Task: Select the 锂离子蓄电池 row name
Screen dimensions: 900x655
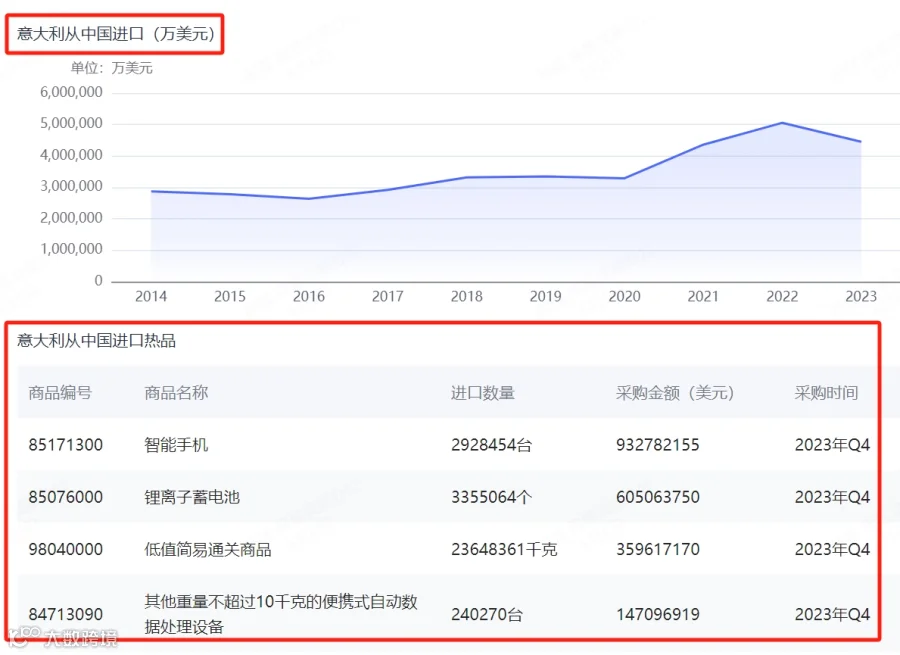Action: coord(192,497)
